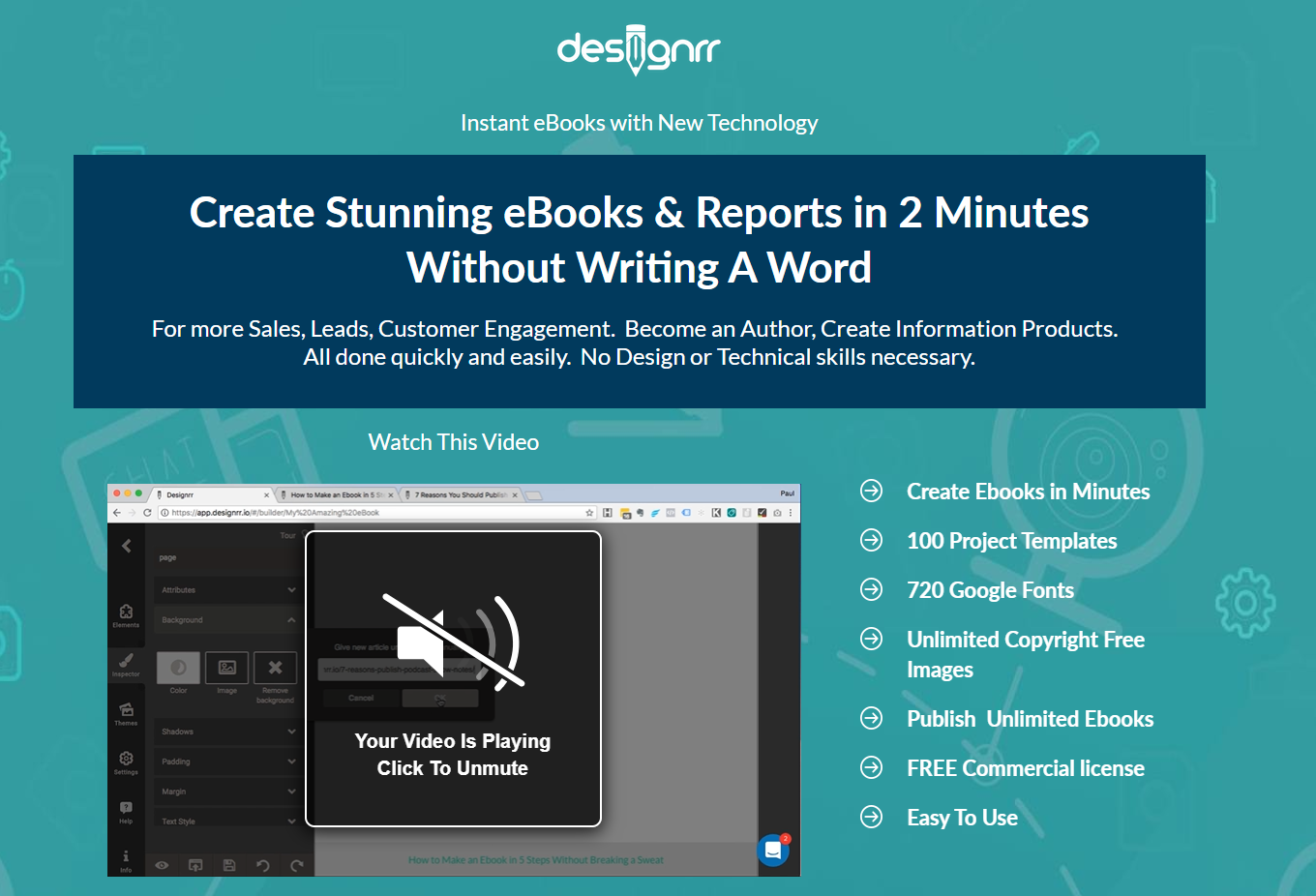Click the 'Watch This Video' text
The image size is (1316, 896).
click(x=454, y=442)
